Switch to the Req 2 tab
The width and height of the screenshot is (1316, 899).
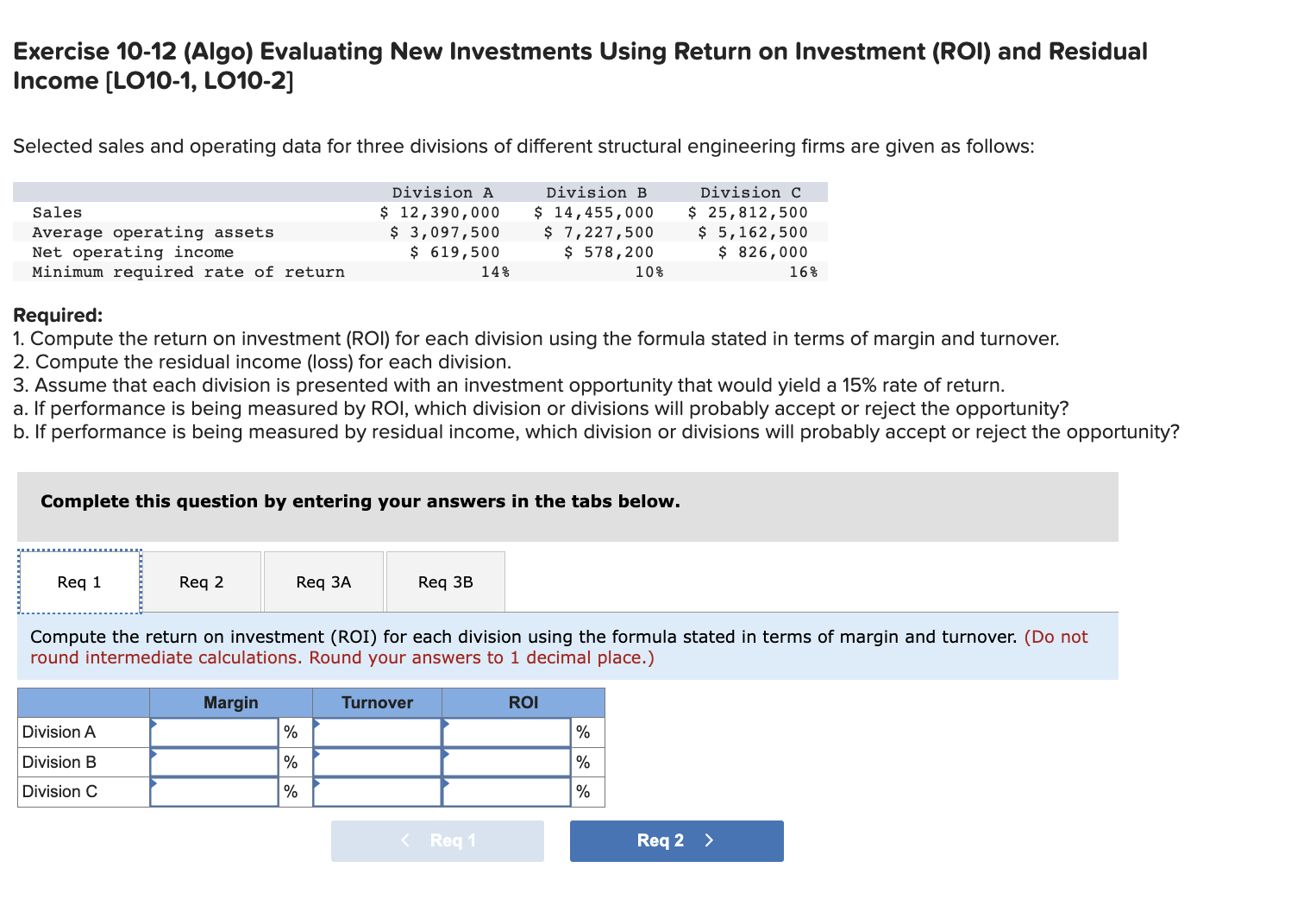click(x=201, y=582)
